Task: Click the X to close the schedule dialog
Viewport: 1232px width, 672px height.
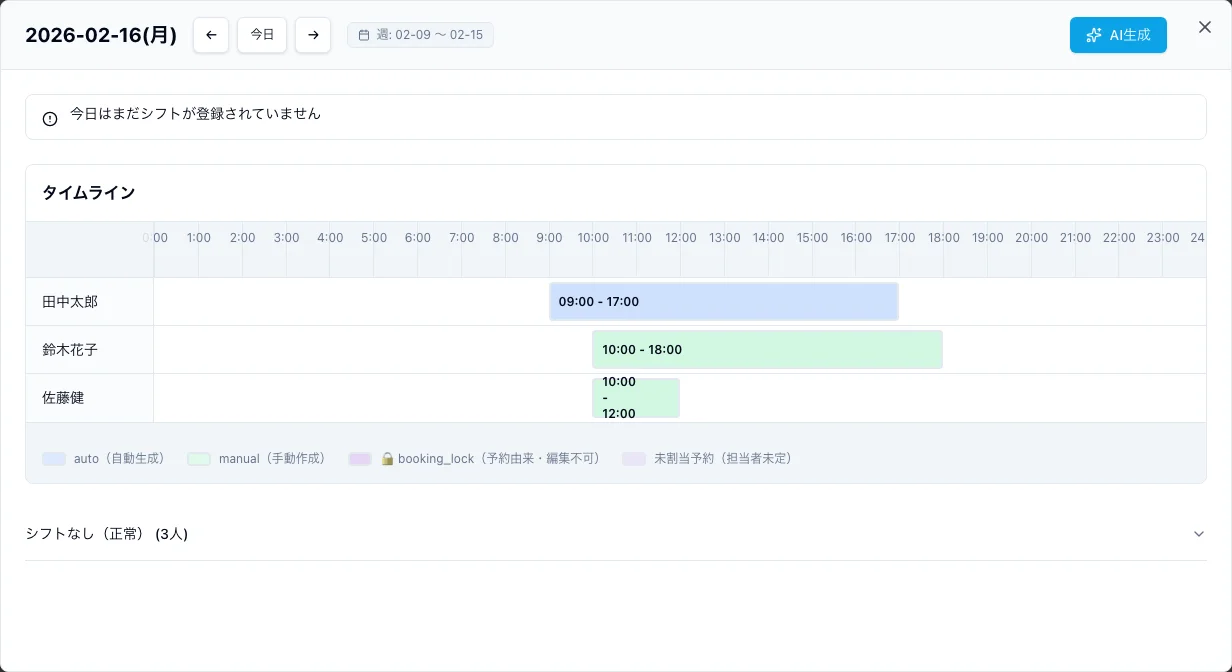Action: 1205,27
